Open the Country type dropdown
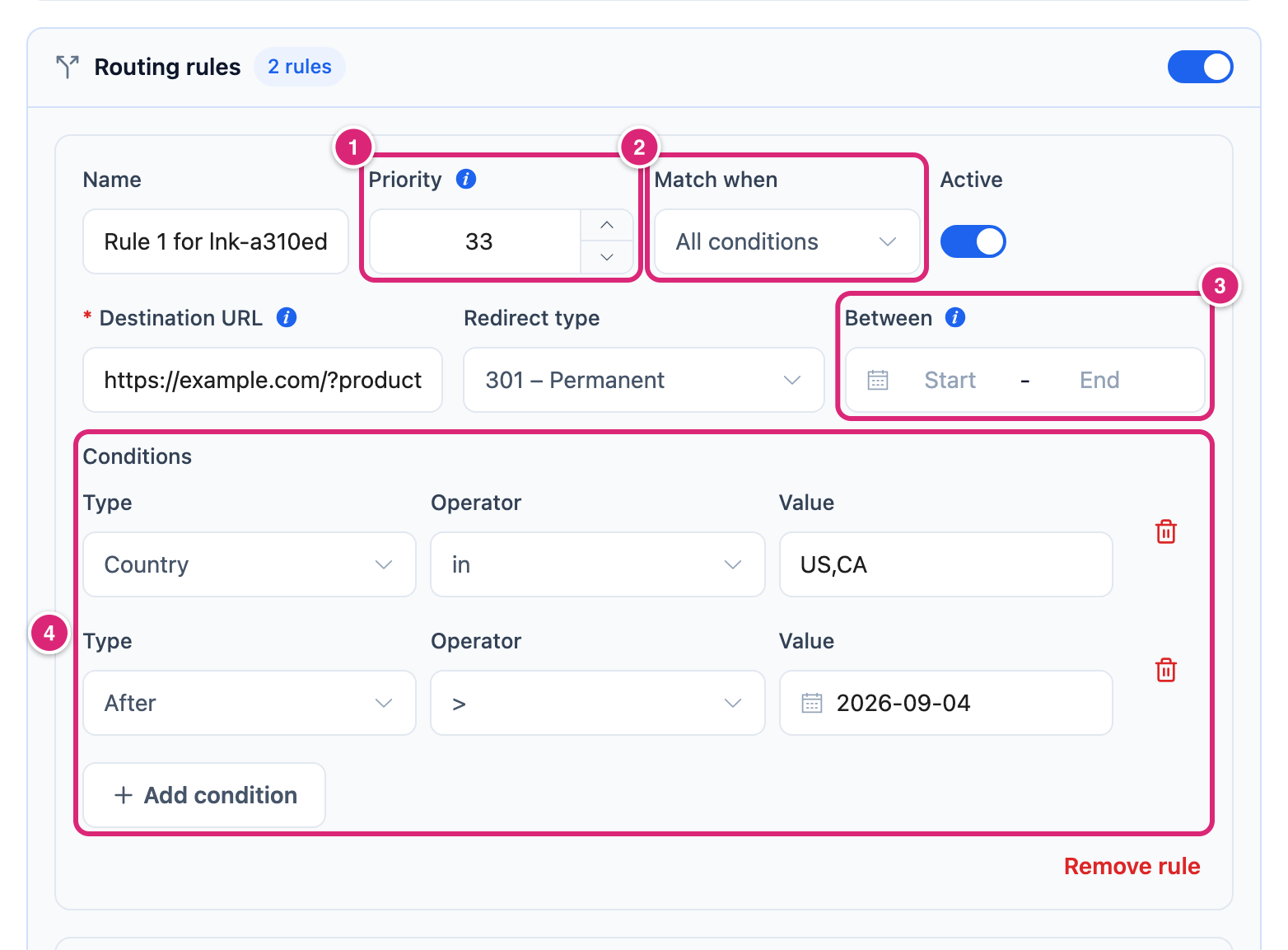 pos(250,564)
